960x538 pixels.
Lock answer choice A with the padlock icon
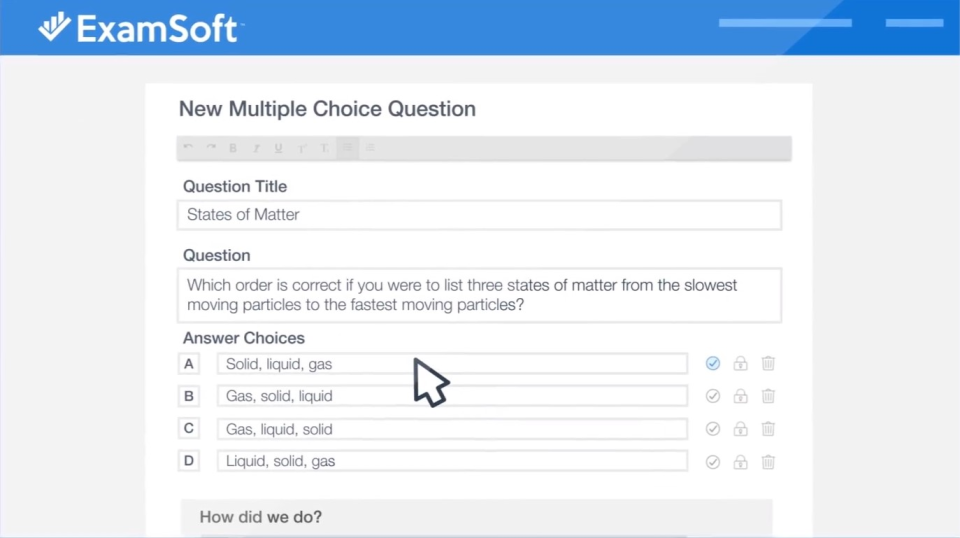click(x=740, y=364)
